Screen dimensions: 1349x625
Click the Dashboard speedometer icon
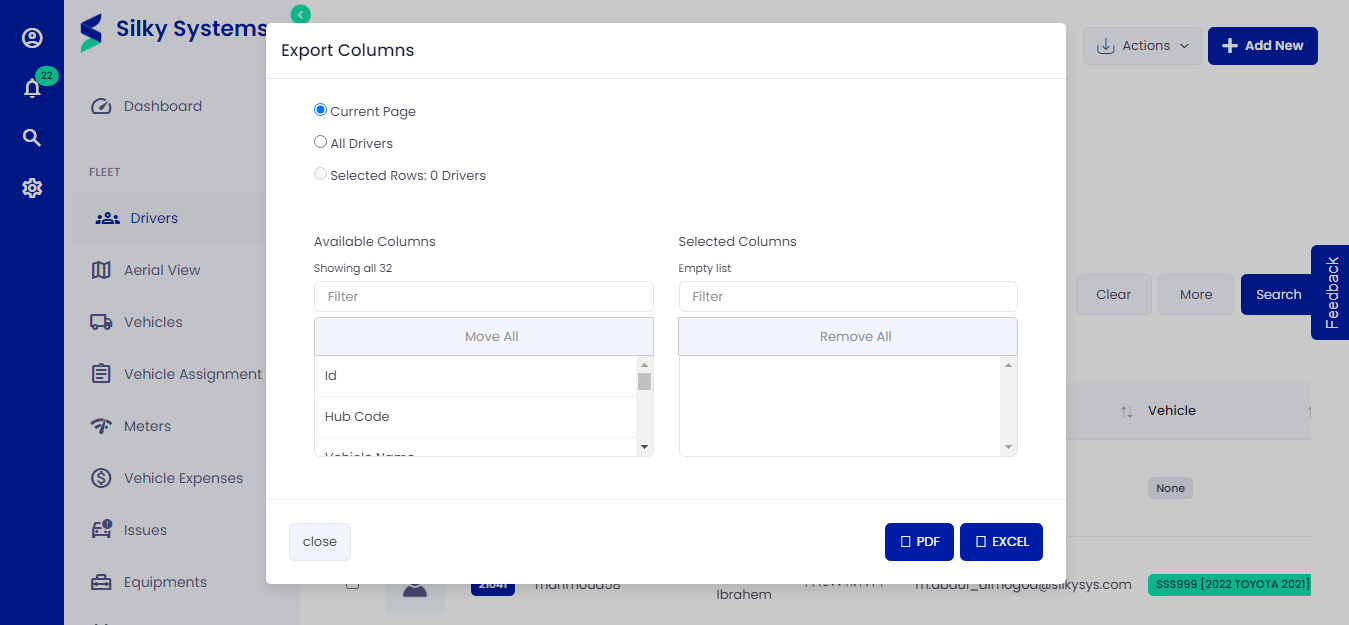tap(101, 107)
